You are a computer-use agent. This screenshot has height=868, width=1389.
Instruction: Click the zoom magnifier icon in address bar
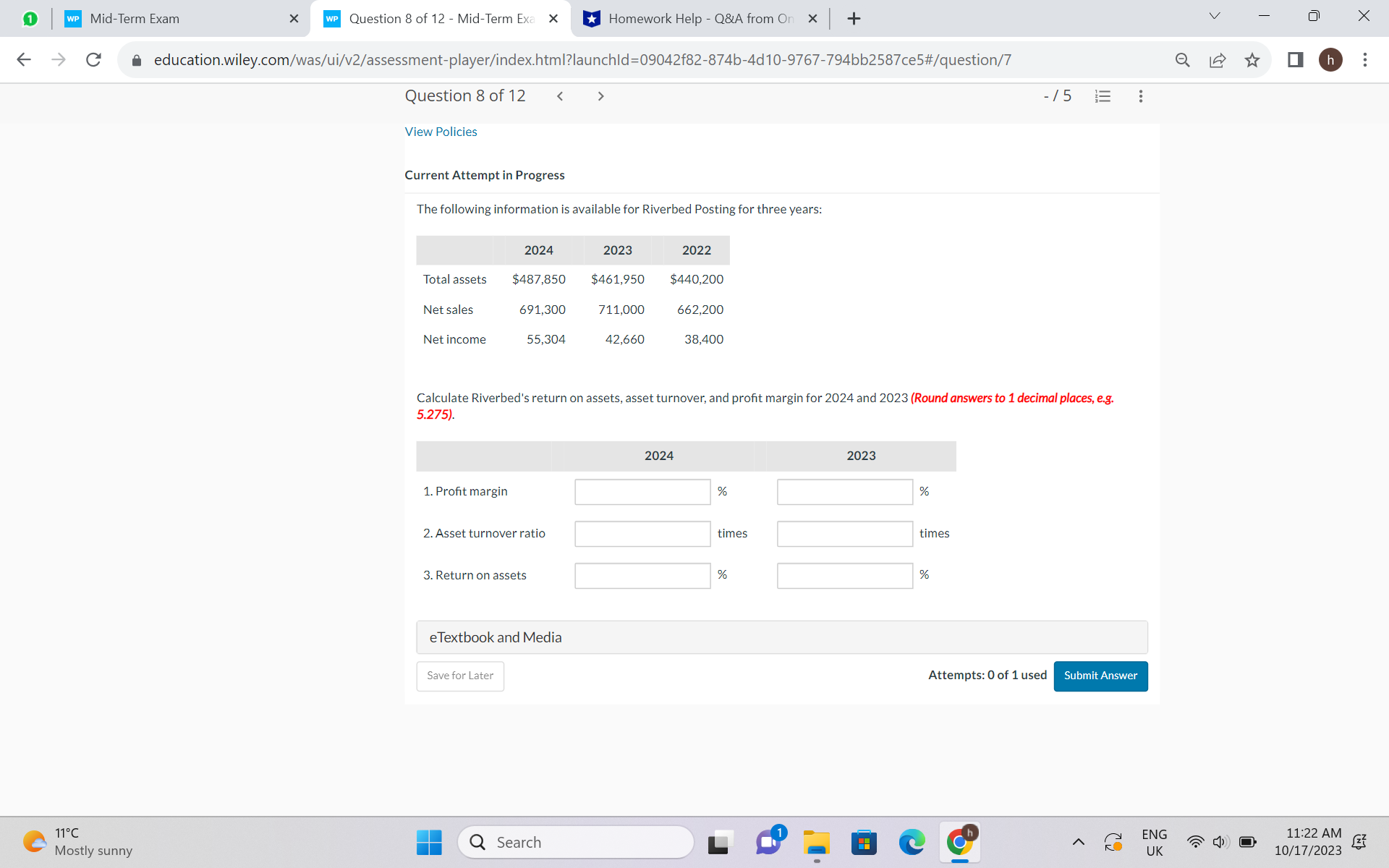[x=1183, y=60]
